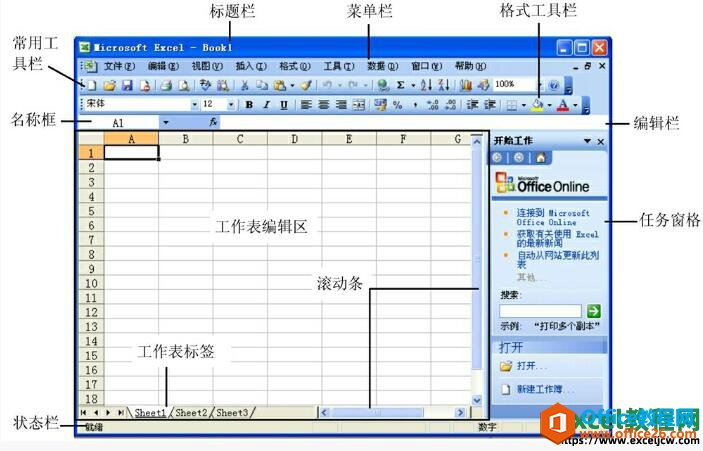The width and height of the screenshot is (703, 451).
Task: Select row header 10
Action: point(91,283)
